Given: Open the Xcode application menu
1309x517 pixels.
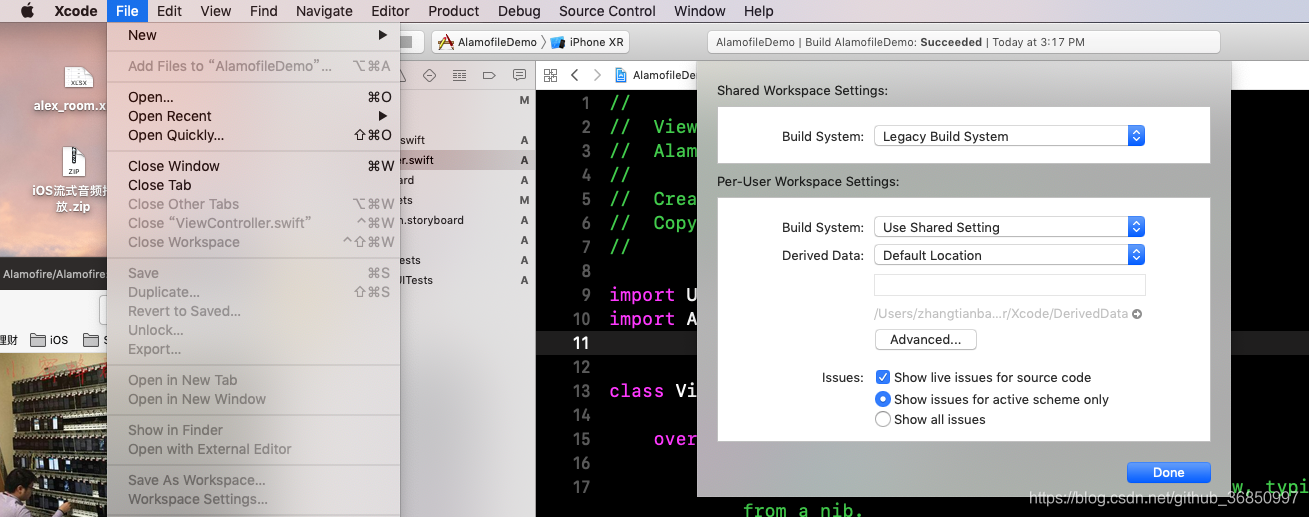Looking at the screenshot, I should pos(76,11).
